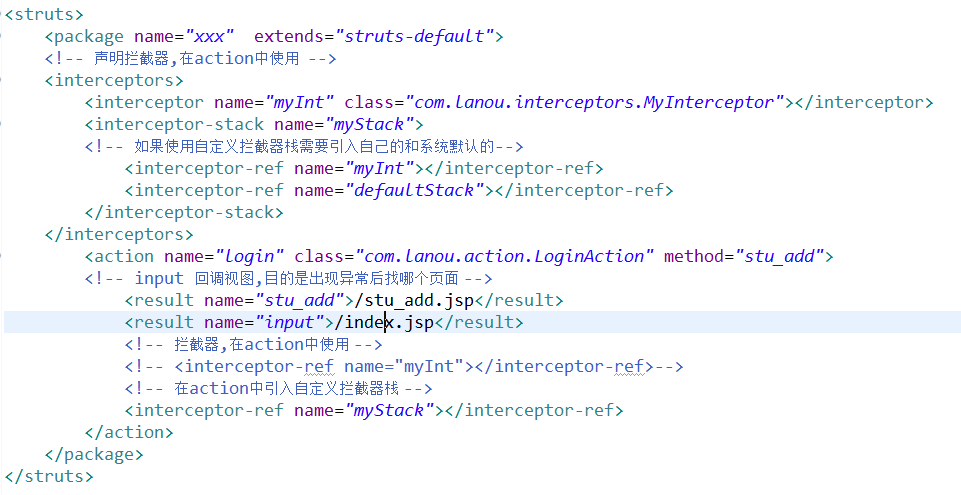Viewport: 961px width, 495px height.
Task: Click the closing </result> tag after /stu_add.jsp
Action: tap(518, 300)
